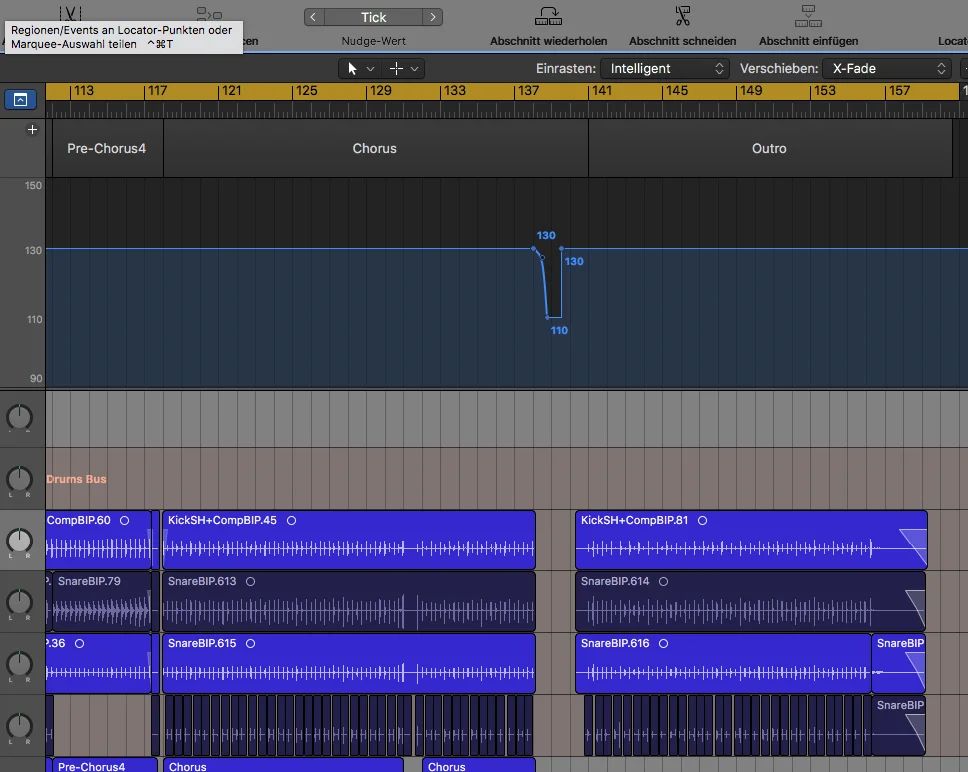
Task: Click loop circle on KickSH+CompBIP.45 region
Action: click(x=291, y=521)
